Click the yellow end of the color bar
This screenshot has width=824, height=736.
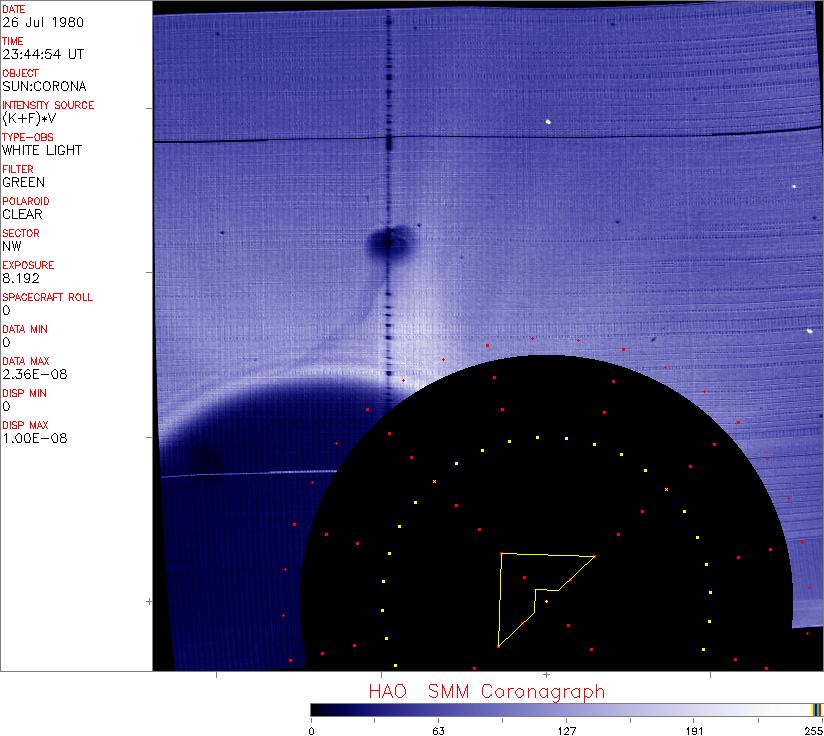click(x=817, y=709)
